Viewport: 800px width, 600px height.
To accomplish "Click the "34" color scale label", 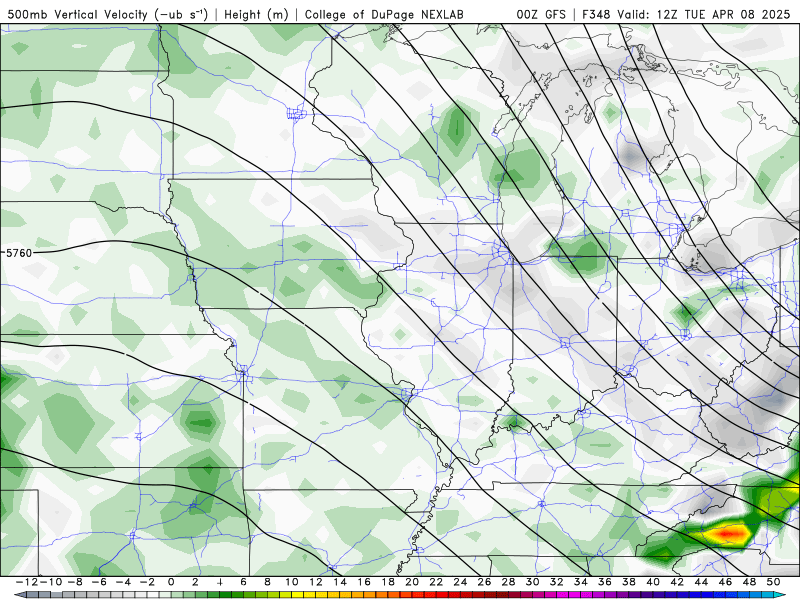I will pyautogui.click(x=581, y=582).
